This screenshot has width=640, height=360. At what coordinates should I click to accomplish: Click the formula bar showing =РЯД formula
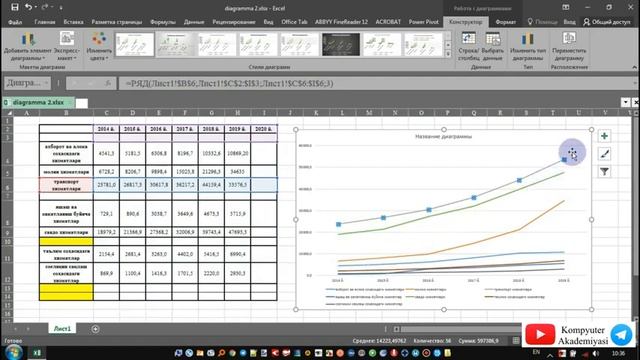tap(376, 83)
